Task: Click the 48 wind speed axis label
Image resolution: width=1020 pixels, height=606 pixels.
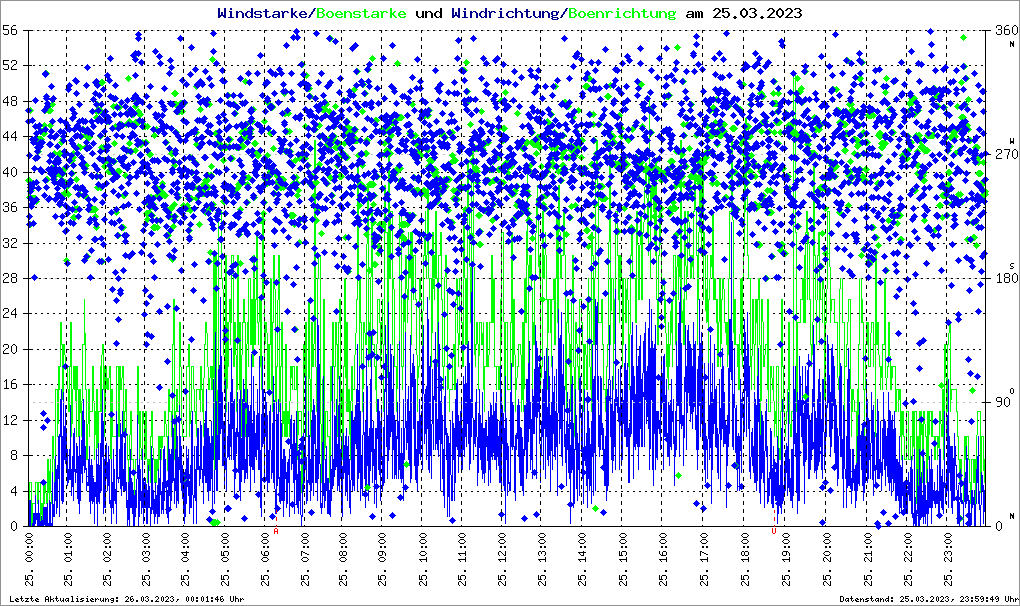Action: [x=10, y=101]
